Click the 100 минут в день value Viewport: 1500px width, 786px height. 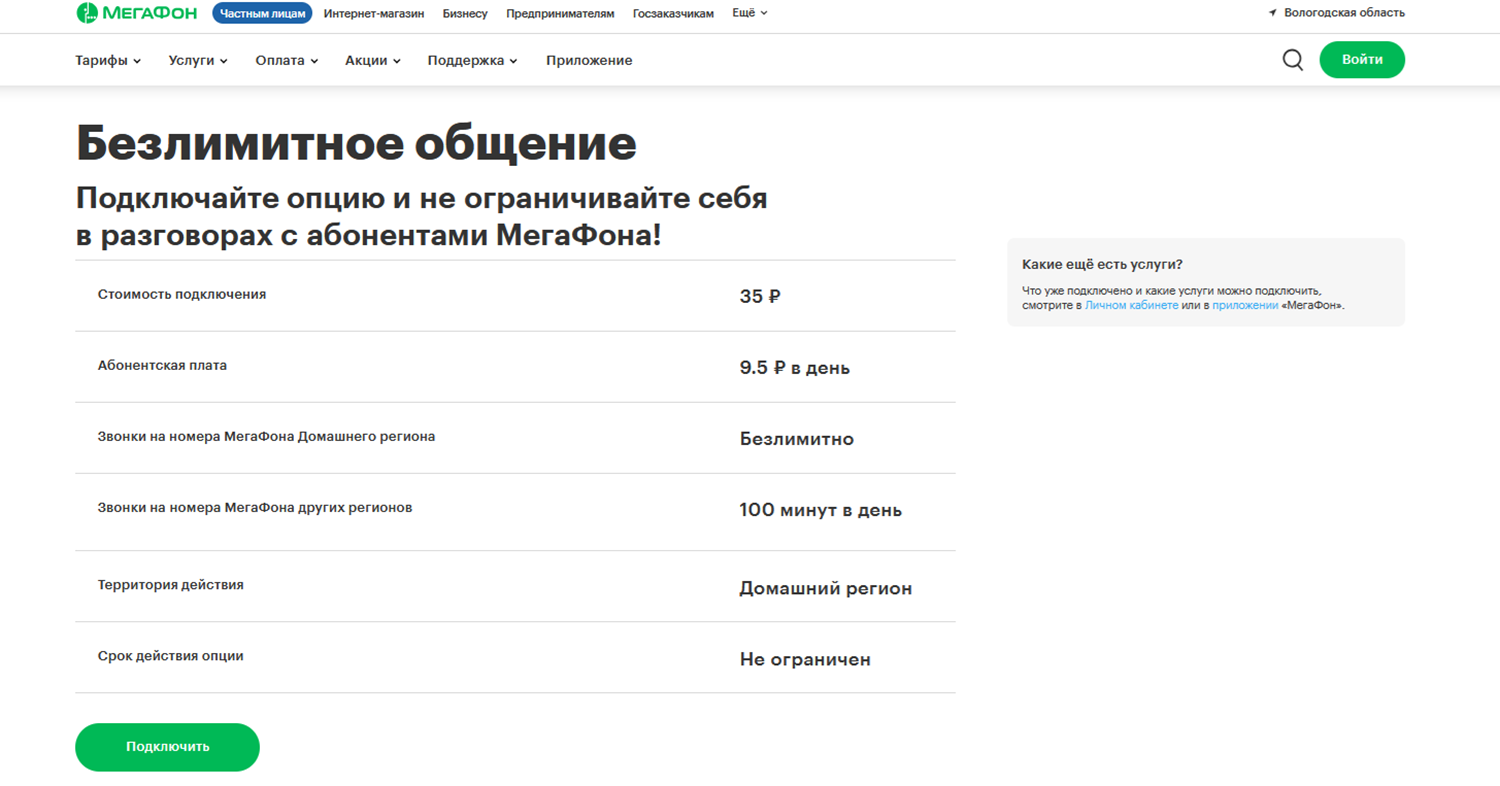coord(821,510)
